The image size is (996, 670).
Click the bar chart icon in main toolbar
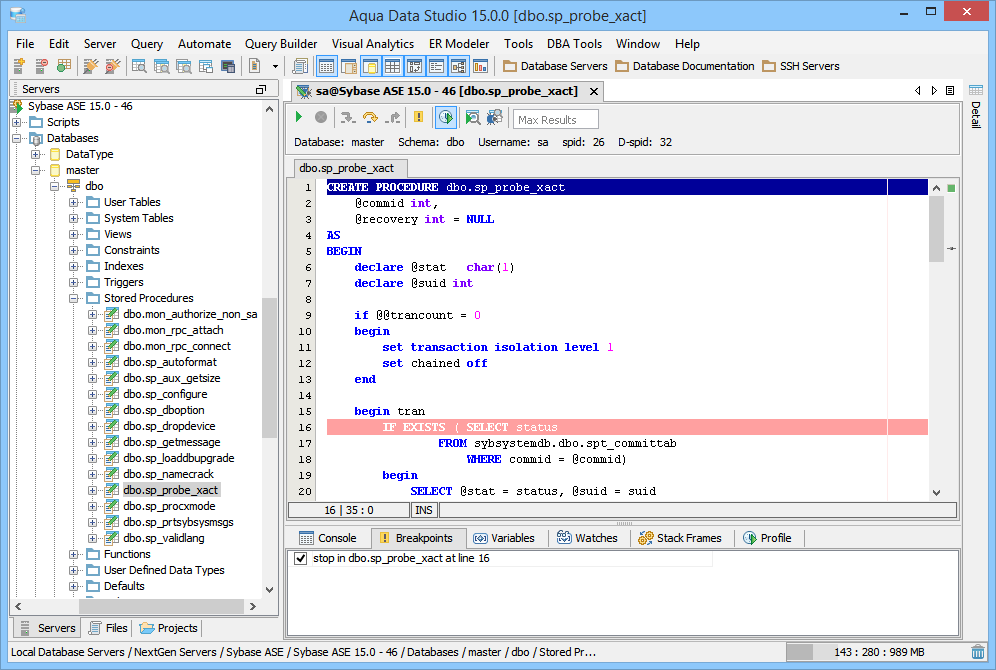tap(481, 66)
